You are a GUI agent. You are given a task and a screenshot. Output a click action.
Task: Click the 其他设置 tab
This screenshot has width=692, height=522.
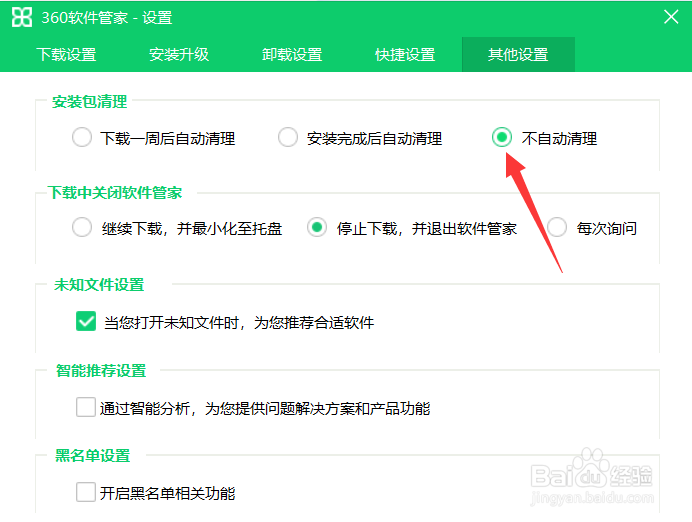coord(518,55)
